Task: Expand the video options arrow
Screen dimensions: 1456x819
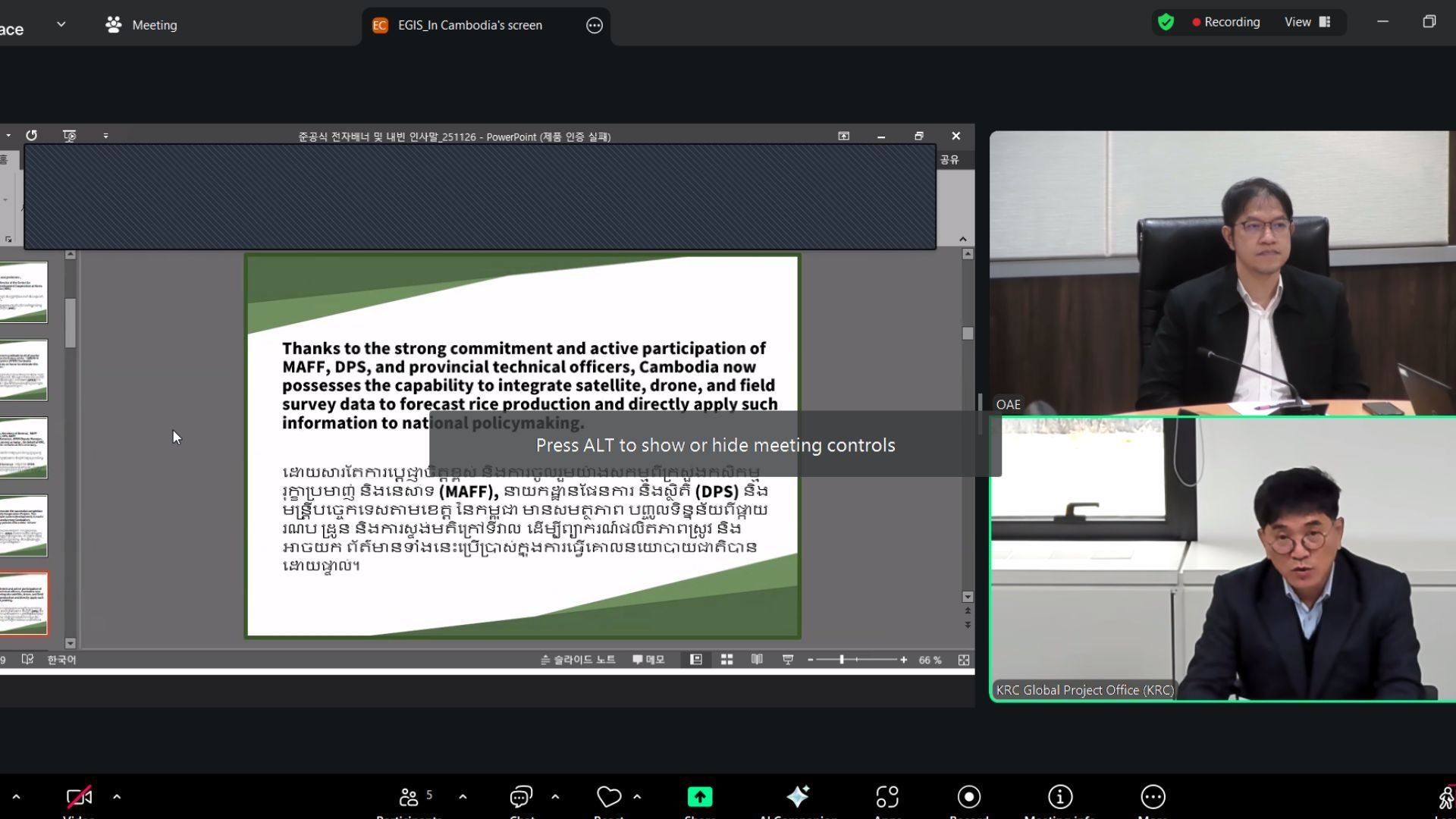Action: click(x=117, y=797)
